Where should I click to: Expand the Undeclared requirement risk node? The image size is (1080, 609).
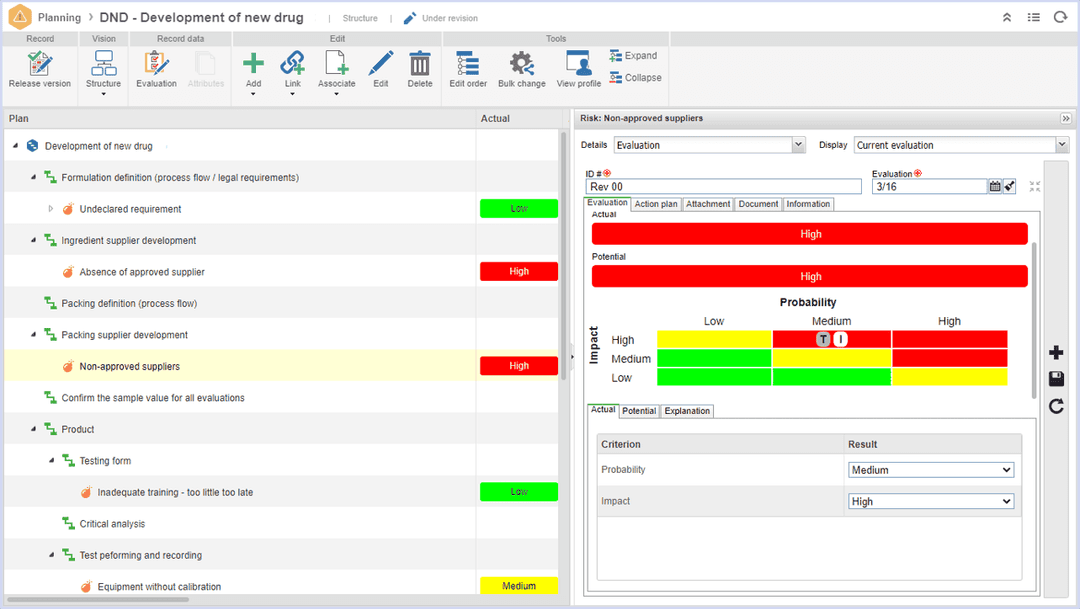pyautogui.click(x=50, y=209)
